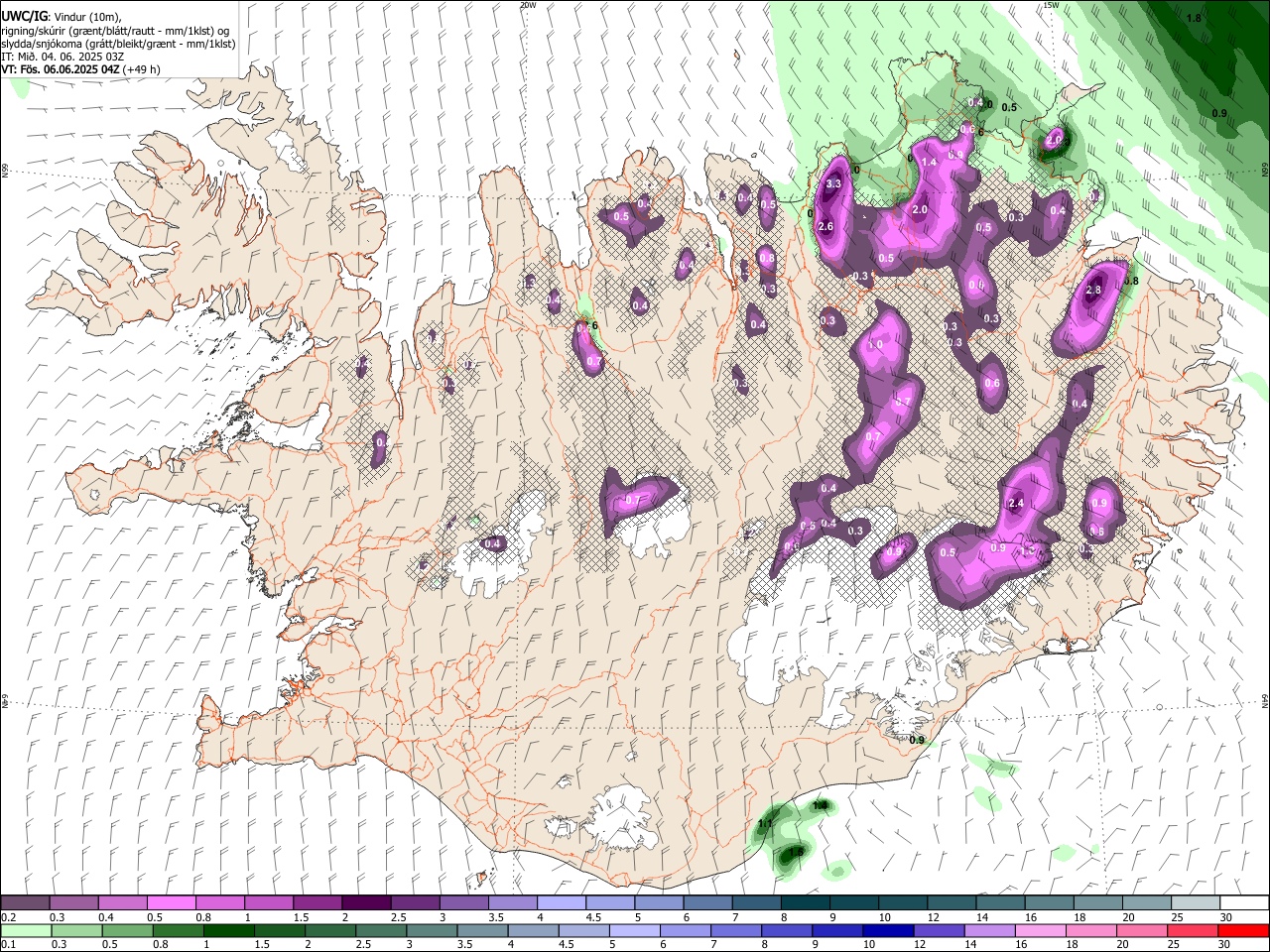Click the 2.8 precipitation value in the northeast

click(1093, 290)
